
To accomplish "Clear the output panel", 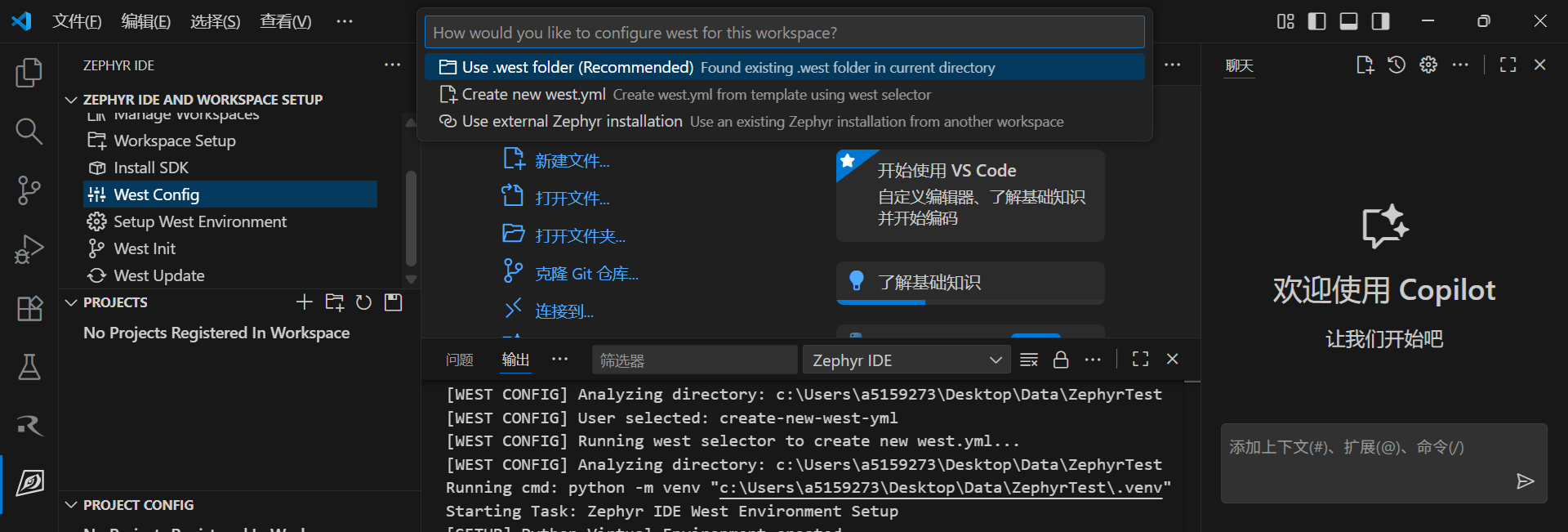I will pos(1029,360).
